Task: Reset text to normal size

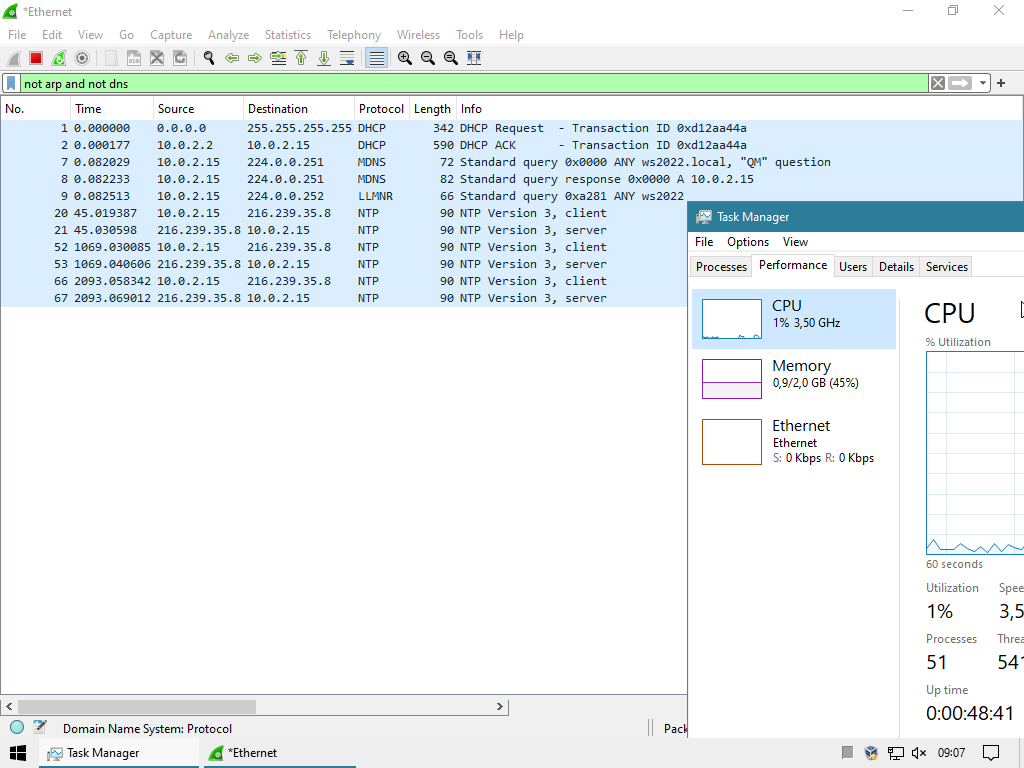Action: pyautogui.click(x=451, y=58)
